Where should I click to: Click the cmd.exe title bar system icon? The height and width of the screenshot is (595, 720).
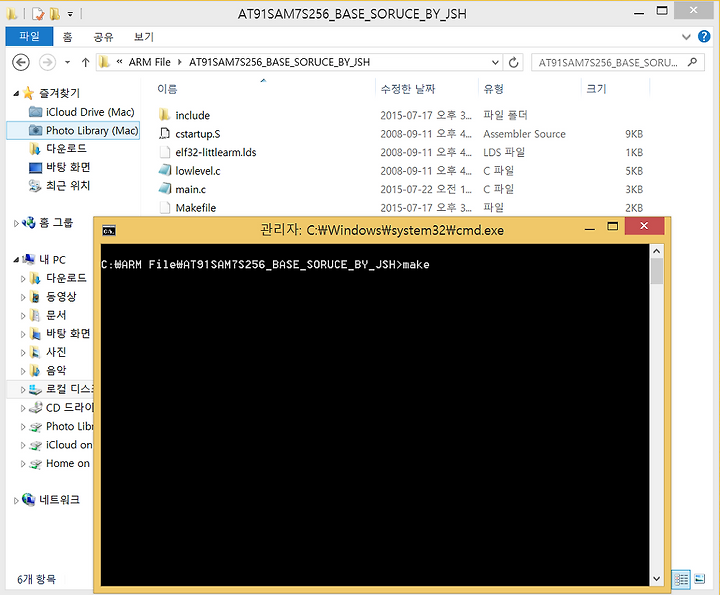tap(109, 230)
